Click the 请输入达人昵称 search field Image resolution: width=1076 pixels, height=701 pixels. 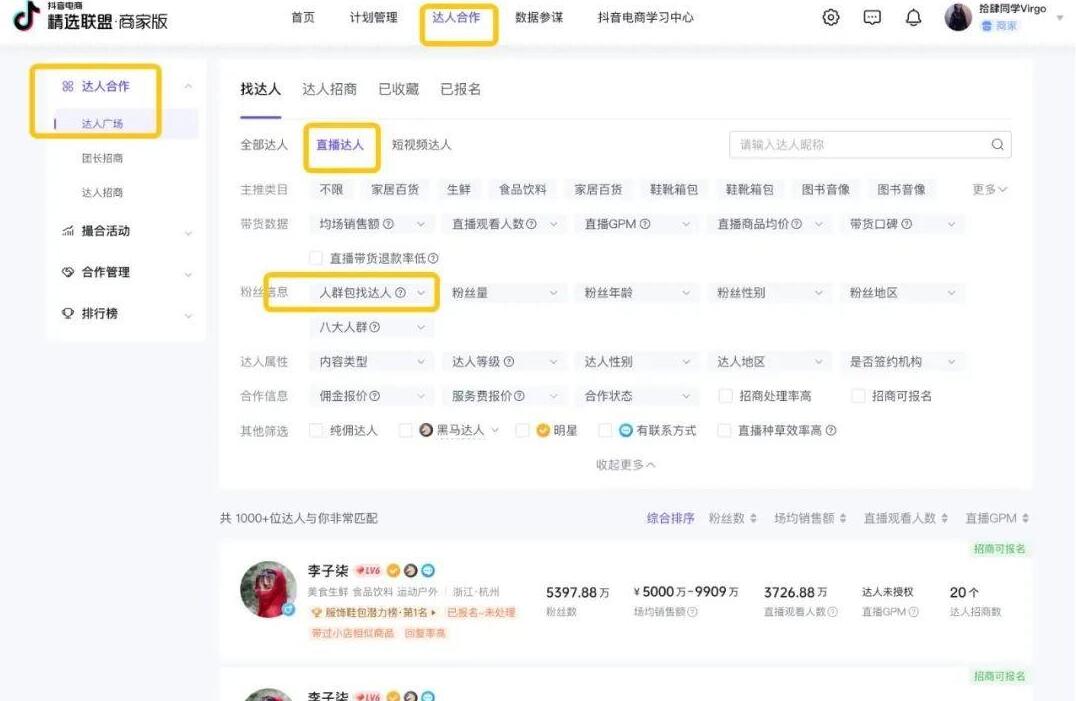tap(870, 145)
